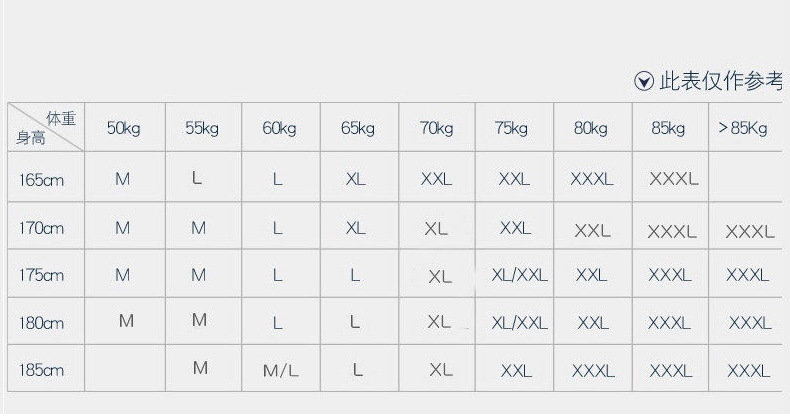Image resolution: width=790 pixels, height=416 pixels.
Task: Select the 165cm height row label
Action: (x=42, y=179)
